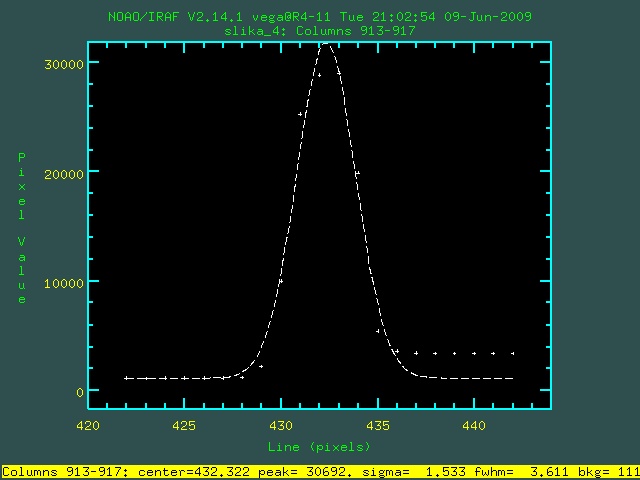Click the 30000 y-axis tick label
The width and height of the screenshot is (640, 480).
point(64,64)
